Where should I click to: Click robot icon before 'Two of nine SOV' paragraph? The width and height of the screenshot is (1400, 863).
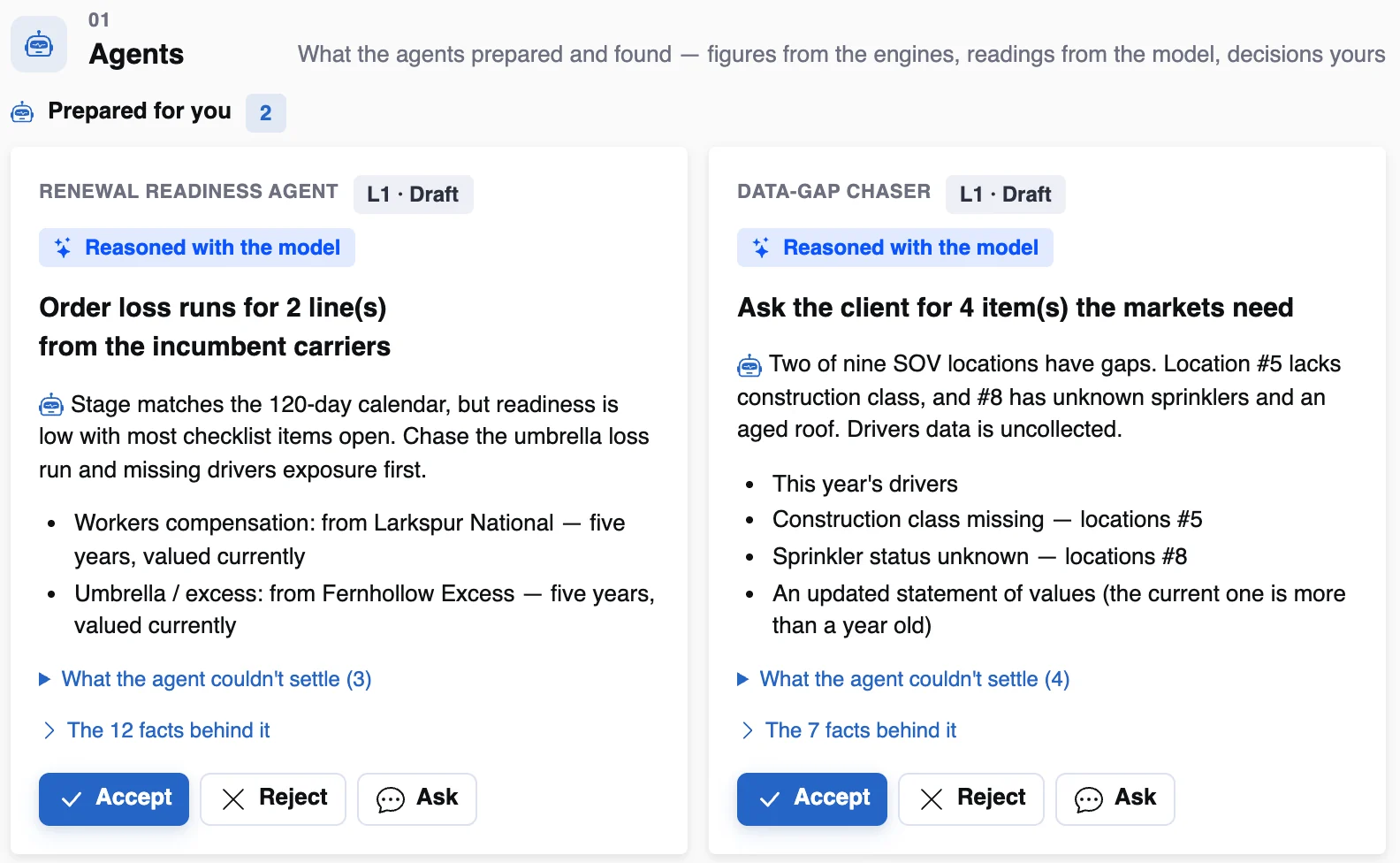pyautogui.click(x=749, y=364)
